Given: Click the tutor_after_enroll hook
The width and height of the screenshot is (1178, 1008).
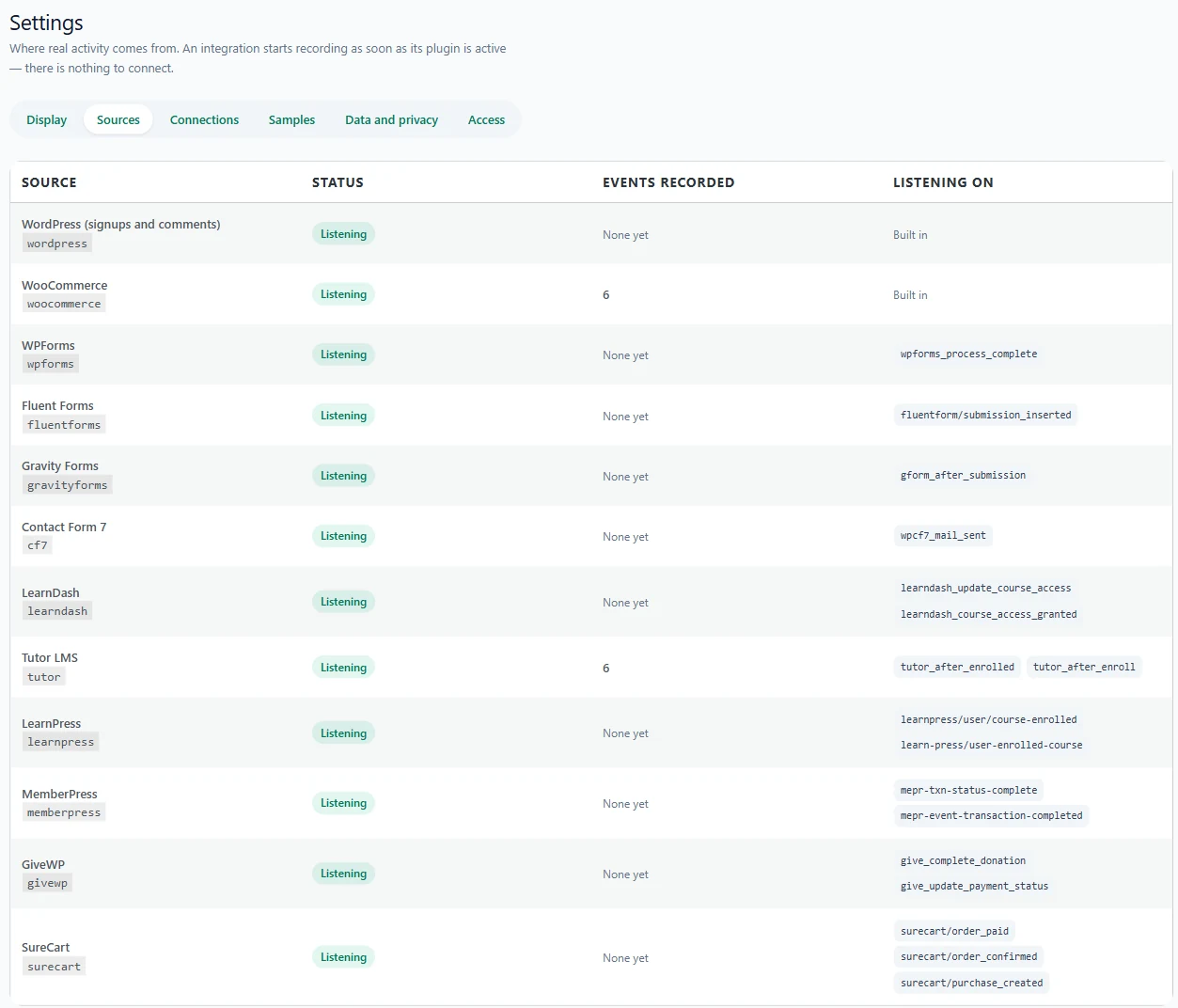Looking at the screenshot, I should click(x=1084, y=667).
